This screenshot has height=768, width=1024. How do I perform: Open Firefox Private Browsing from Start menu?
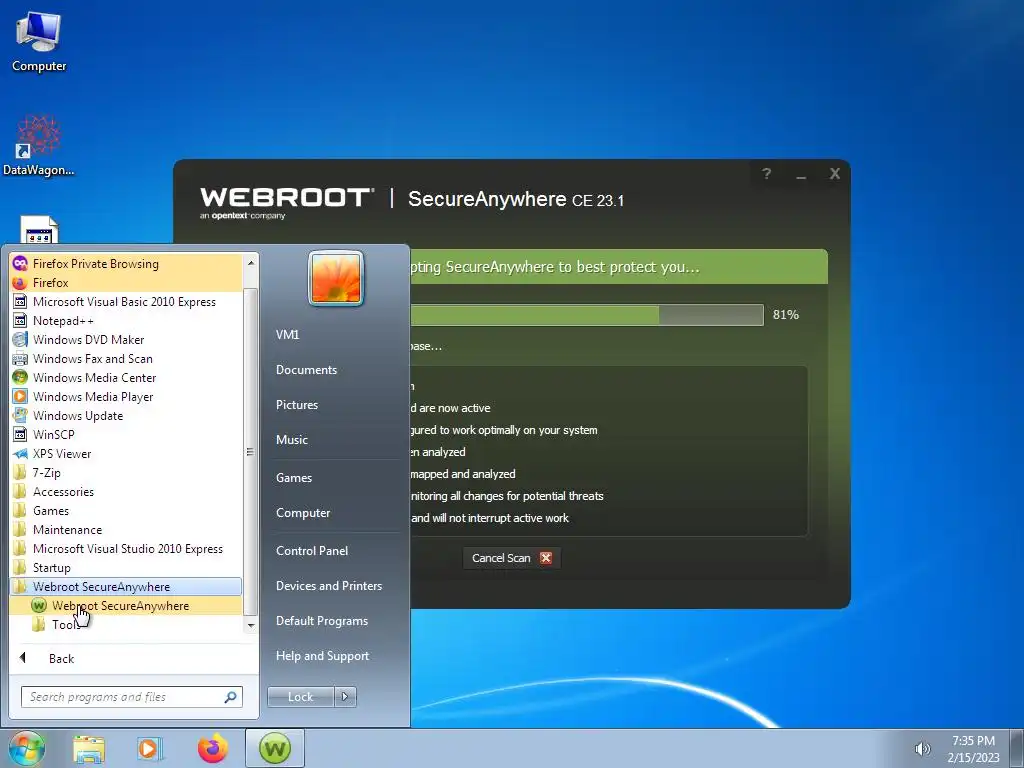[125, 264]
